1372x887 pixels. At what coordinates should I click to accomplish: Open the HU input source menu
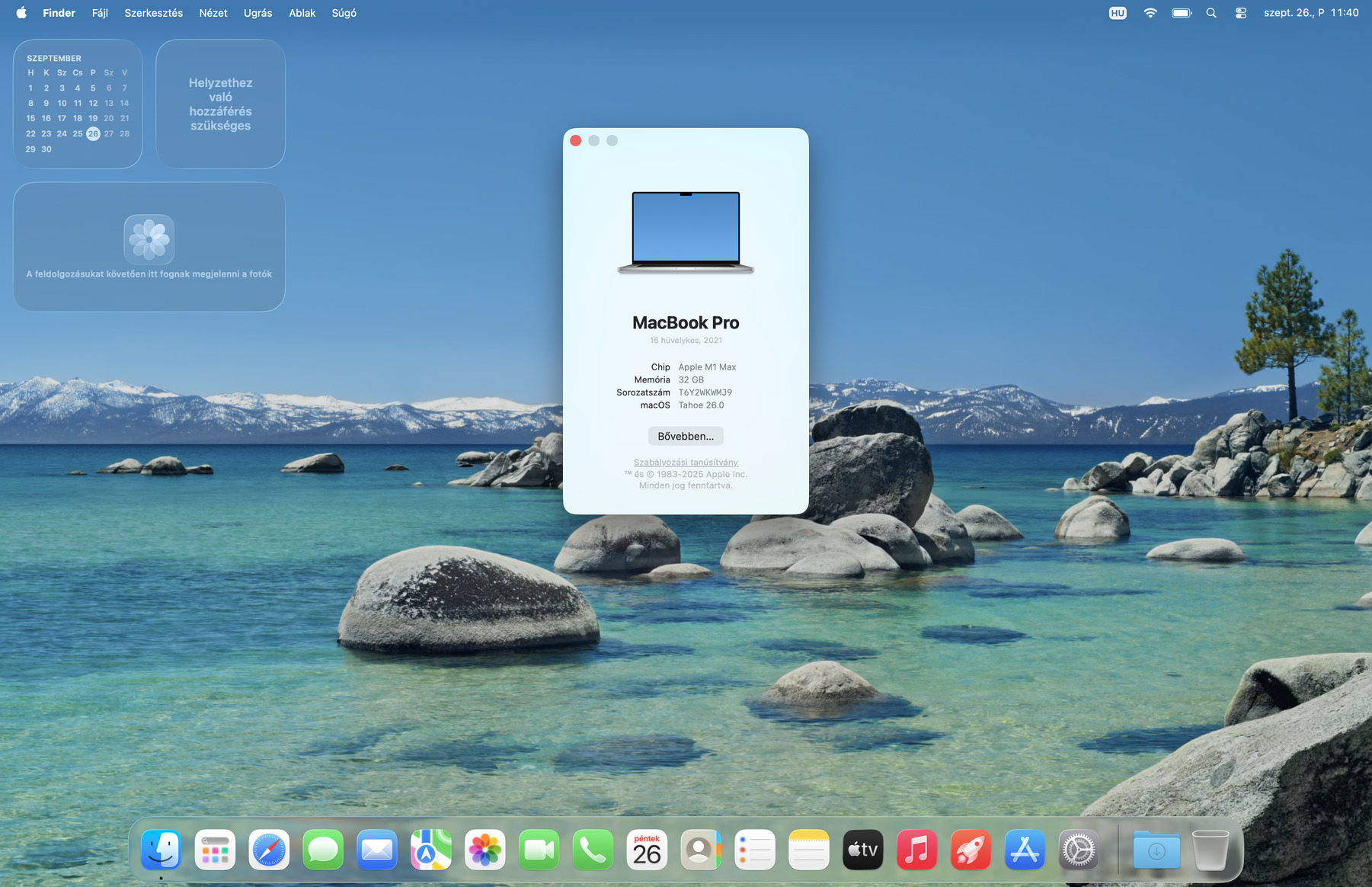[1118, 13]
